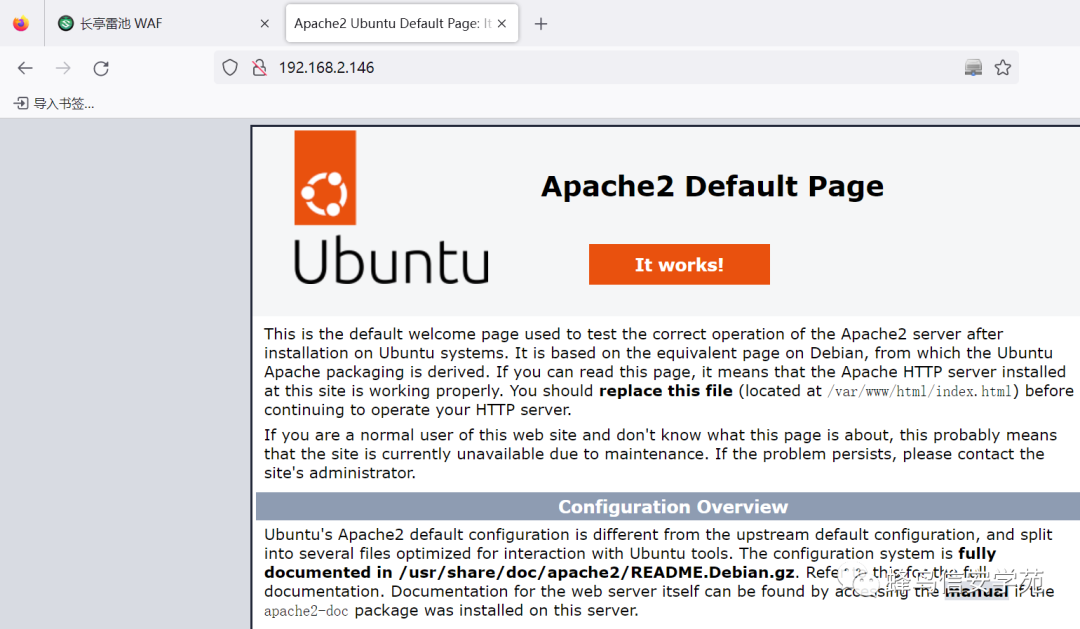
Task: Reload the current page
Action: (x=101, y=68)
